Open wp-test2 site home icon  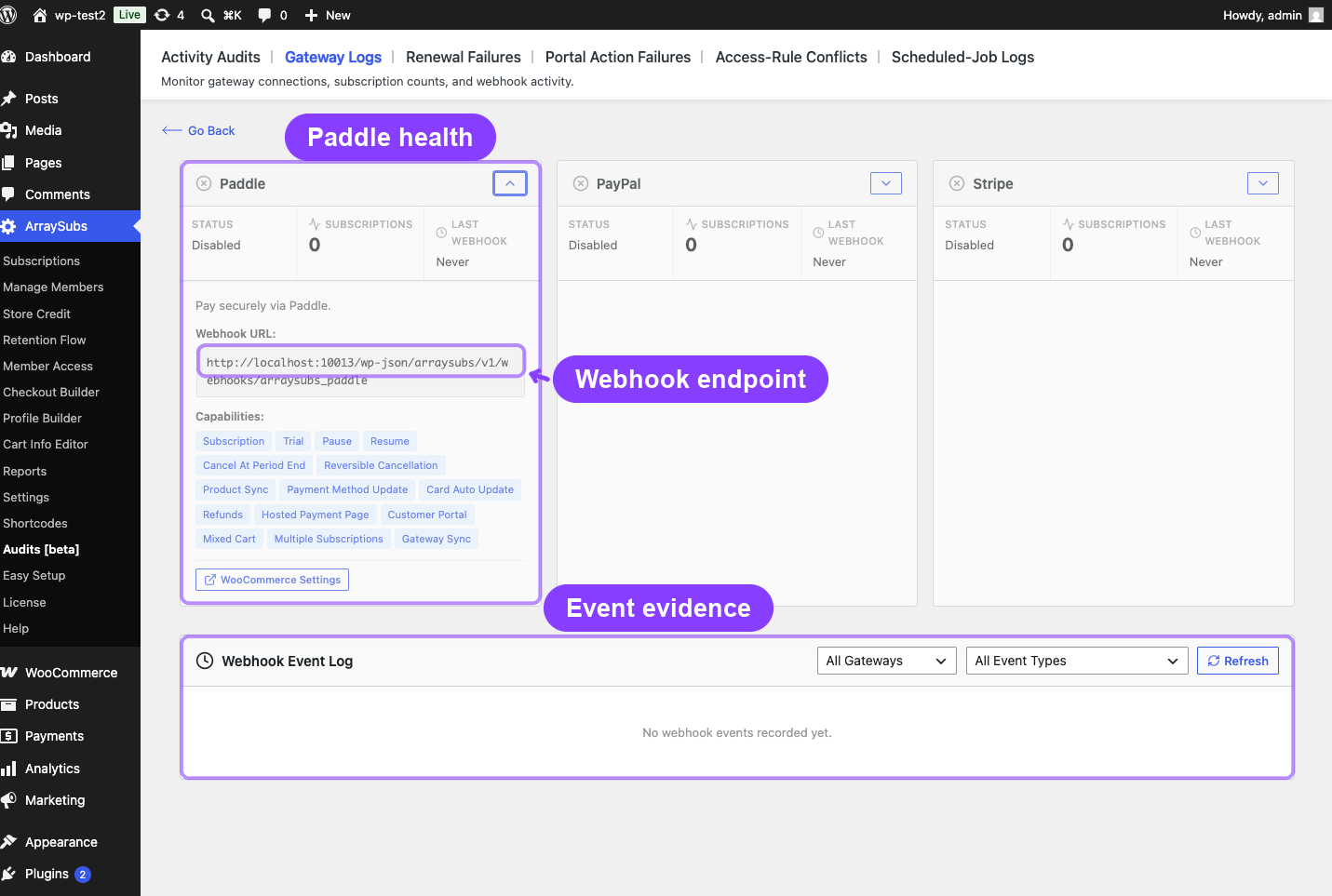[40, 15]
